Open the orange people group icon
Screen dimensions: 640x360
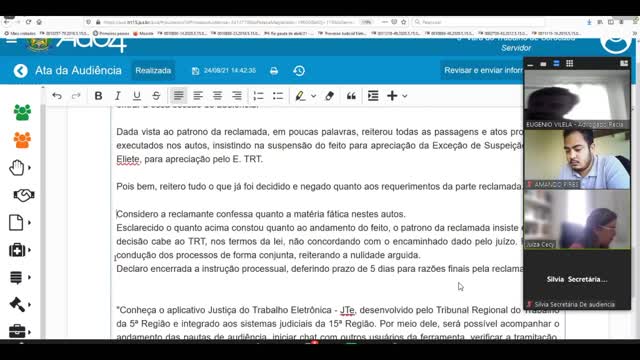tap(22, 140)
